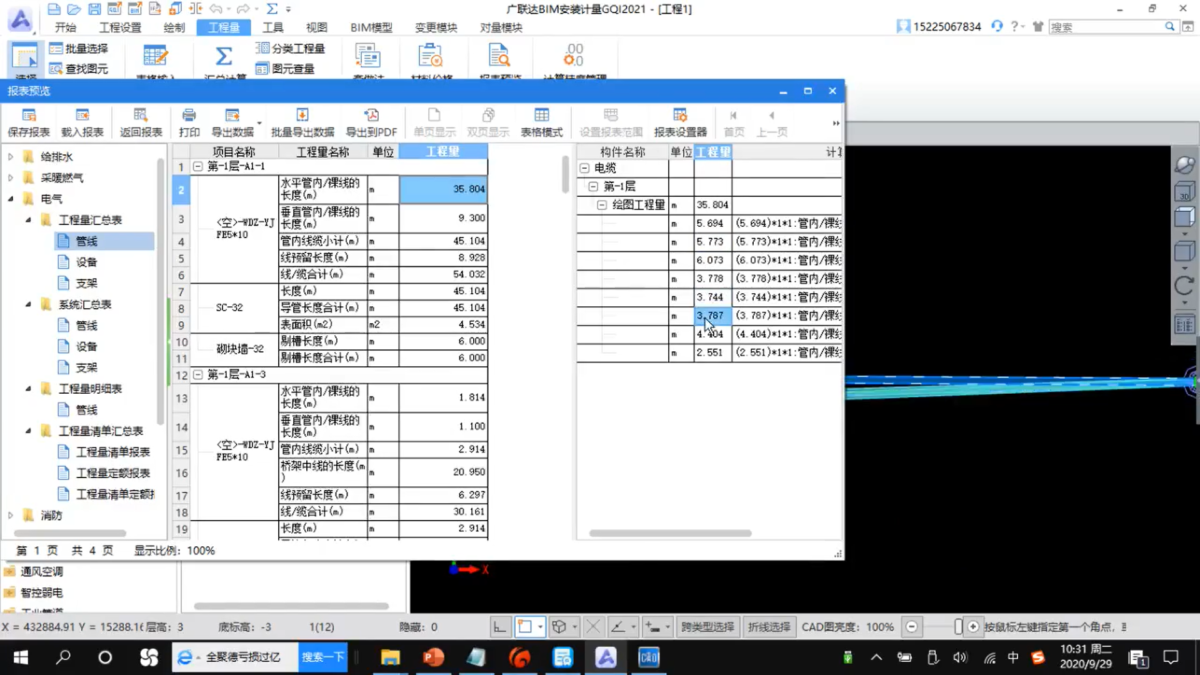Click the right detail table horizontal scrollbar

(670, 534)
